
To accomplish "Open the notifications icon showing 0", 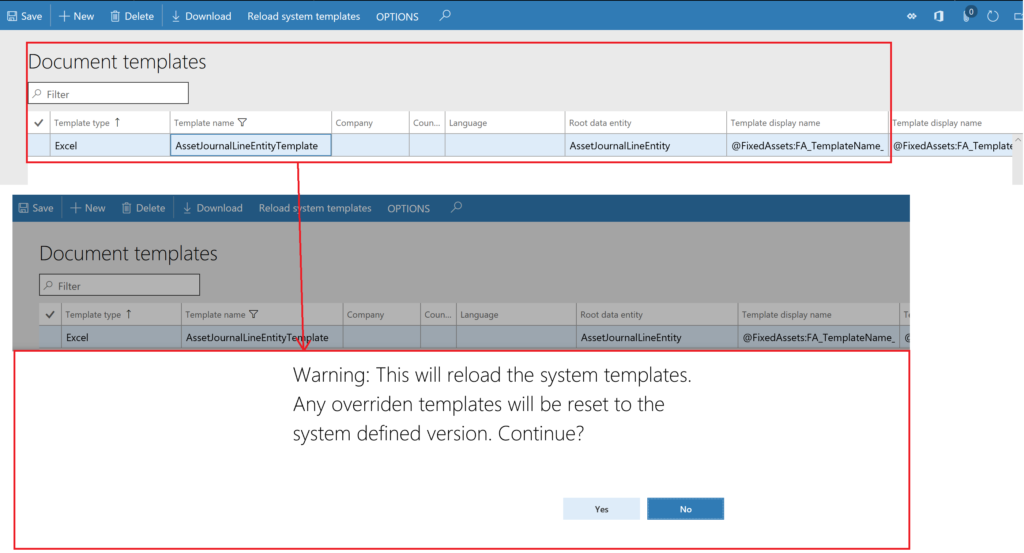I will tap(968, 15).
